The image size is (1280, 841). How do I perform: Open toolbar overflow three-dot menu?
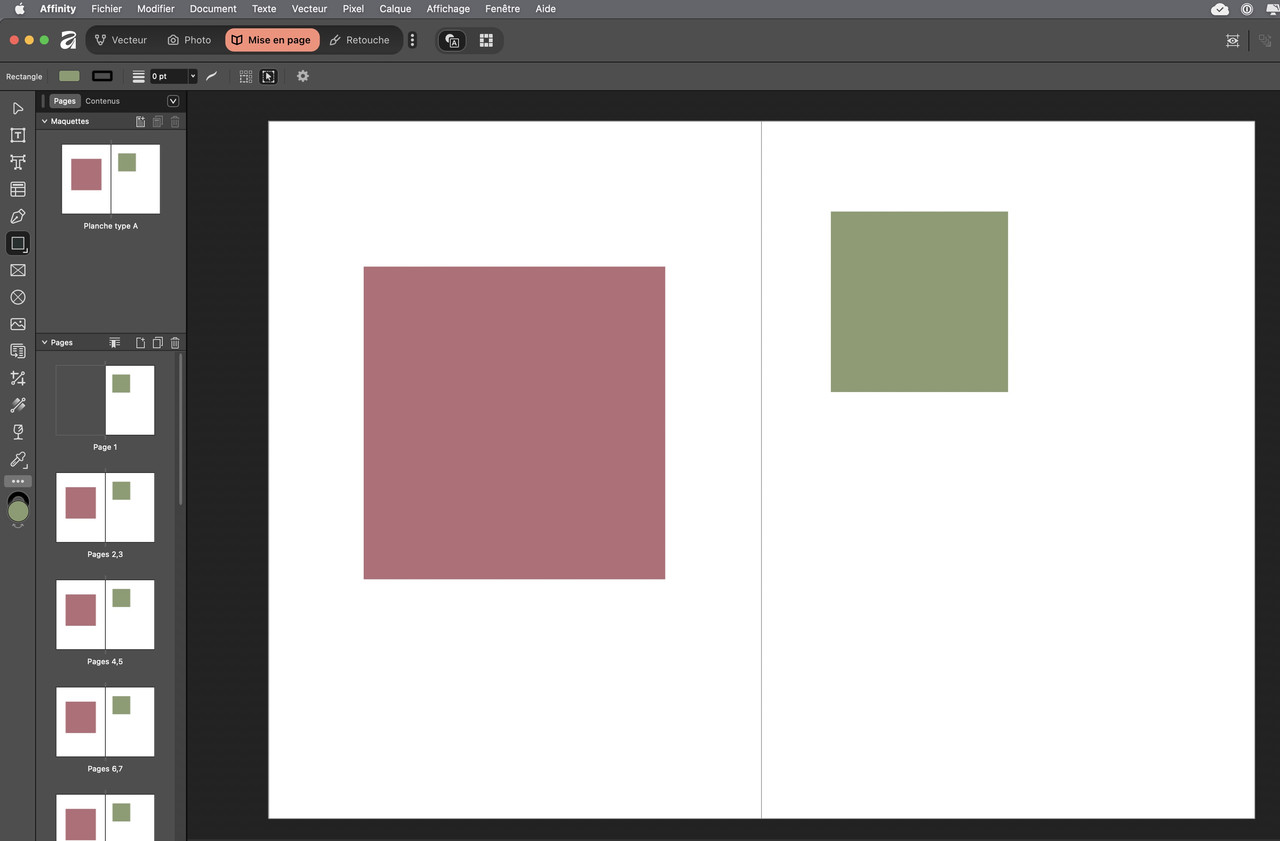412,40
